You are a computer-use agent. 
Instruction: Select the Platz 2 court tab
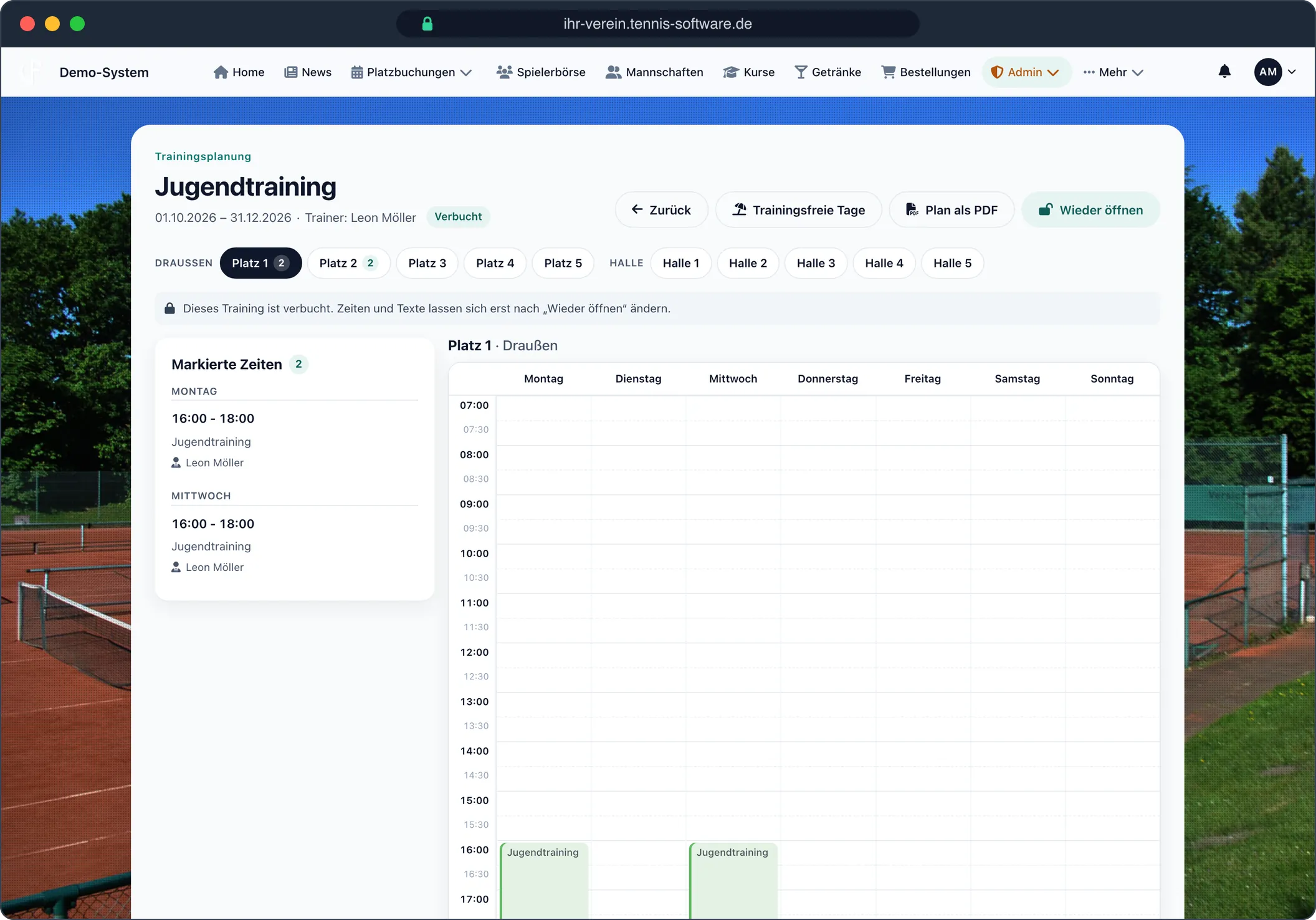[x=348, y=263]
